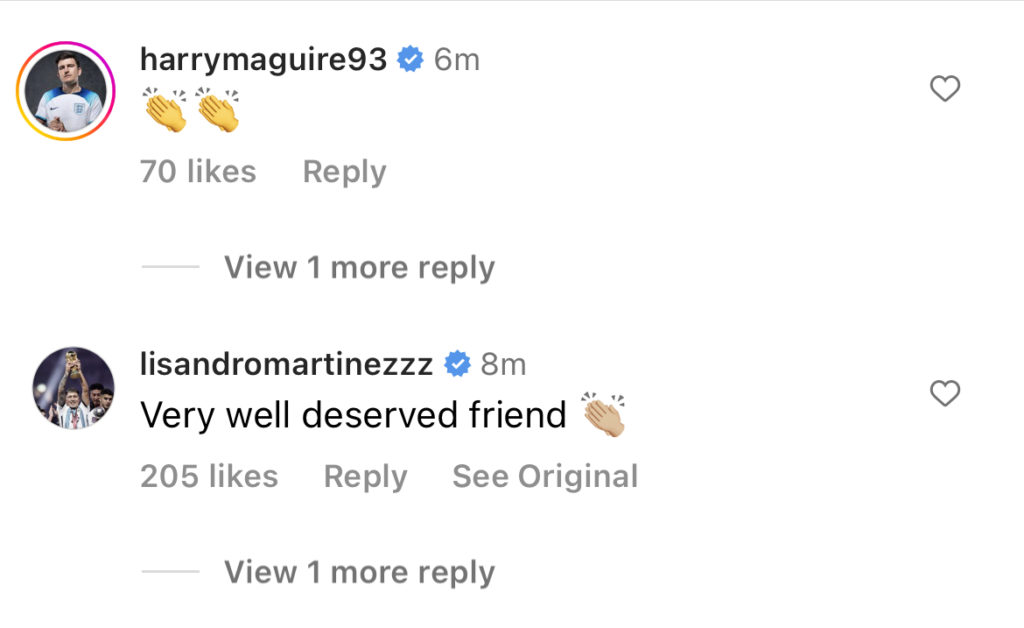Expand 'View 1 more reply' under harrymaguire93
This screenshot has width=1024, height=628.
click(359, 268)
